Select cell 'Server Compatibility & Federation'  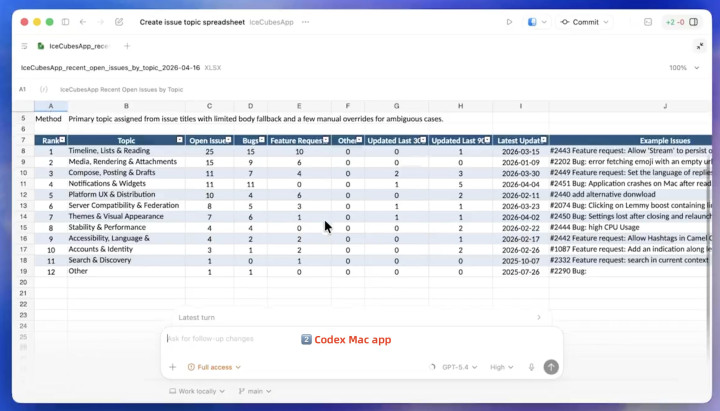tap(126, 205)
